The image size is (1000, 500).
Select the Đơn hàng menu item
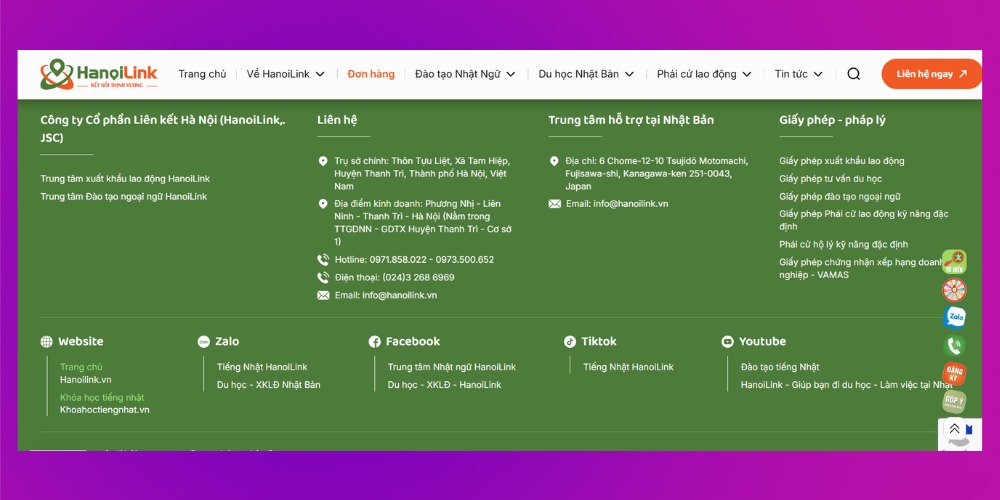tap(371, 74)
